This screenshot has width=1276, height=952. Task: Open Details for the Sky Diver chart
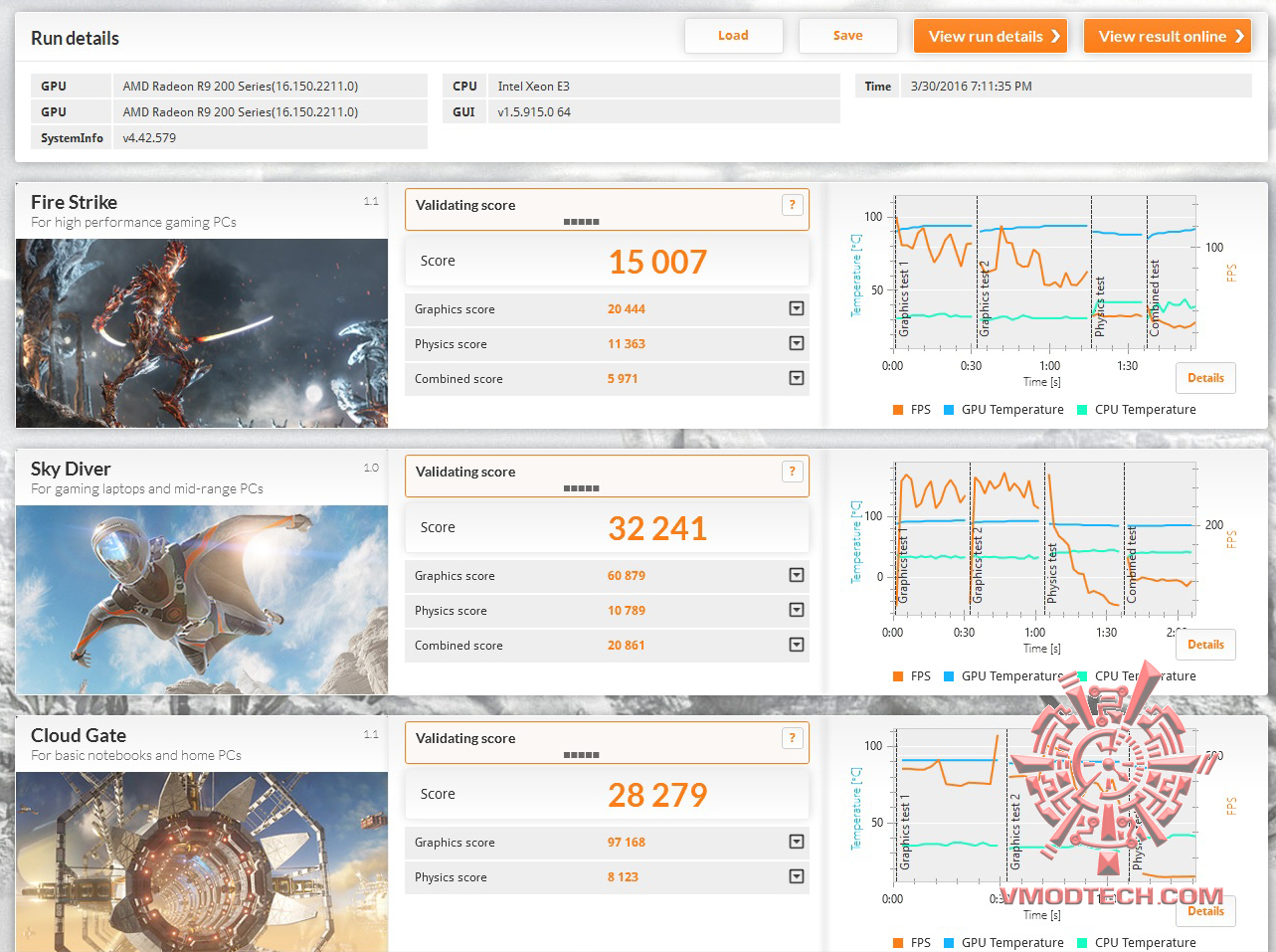(x=1205, y=645)
